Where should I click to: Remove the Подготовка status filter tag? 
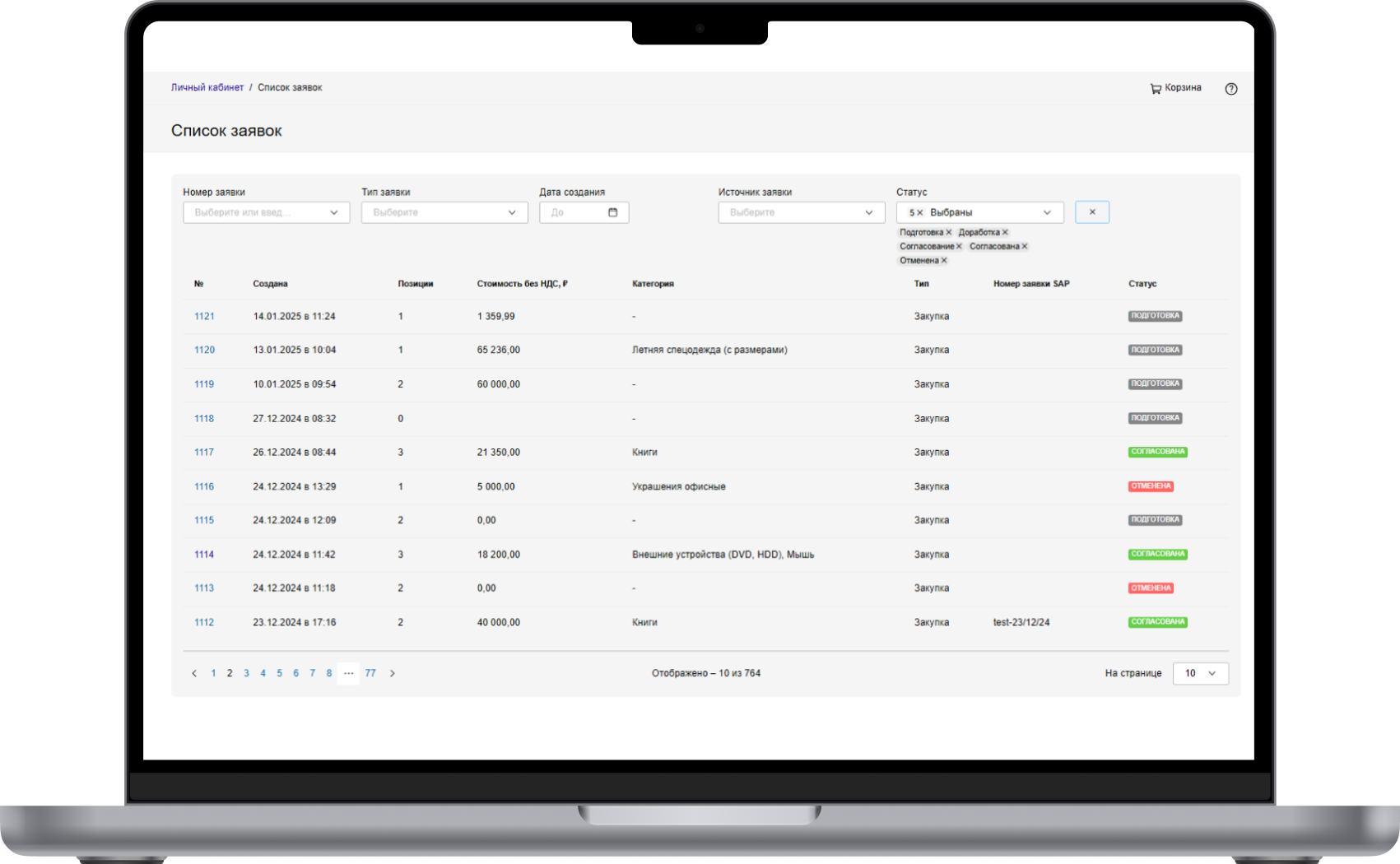click(949, 233)
